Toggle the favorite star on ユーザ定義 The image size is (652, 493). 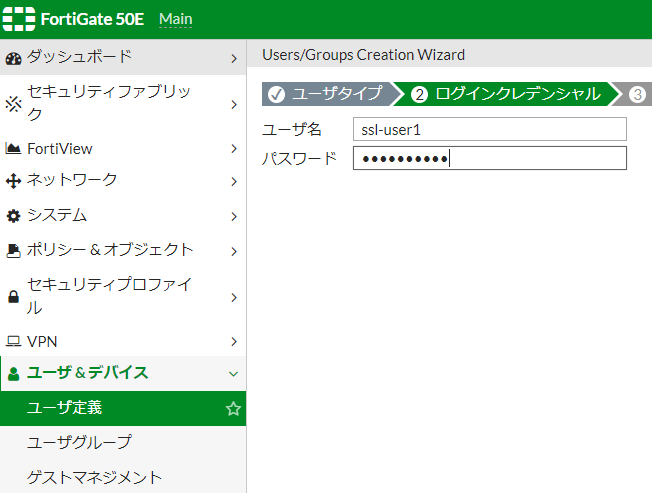[x=233, y=409]
